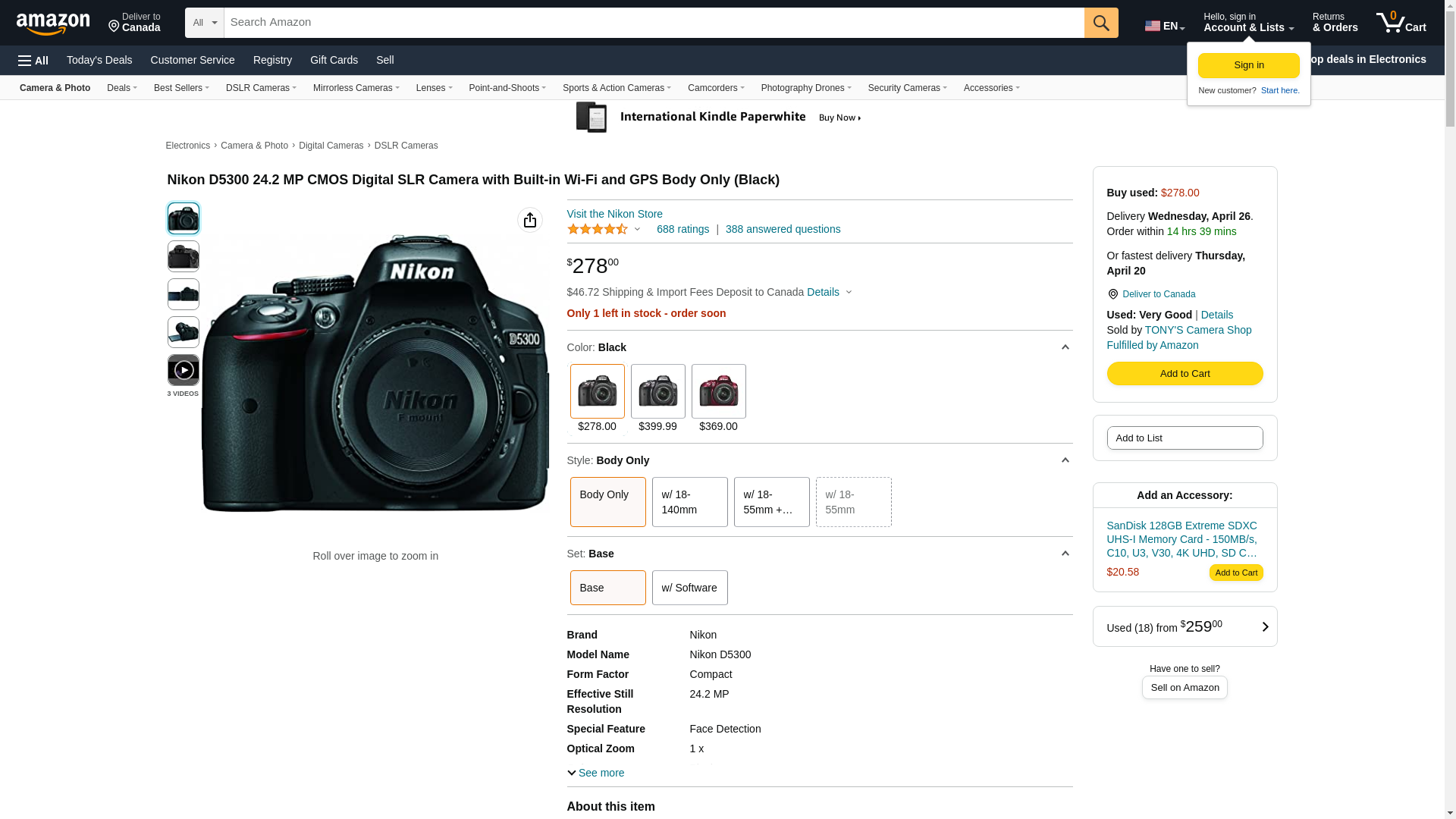
Task: Click the yellow Sign in button
Action: (x=1248, y=65)
